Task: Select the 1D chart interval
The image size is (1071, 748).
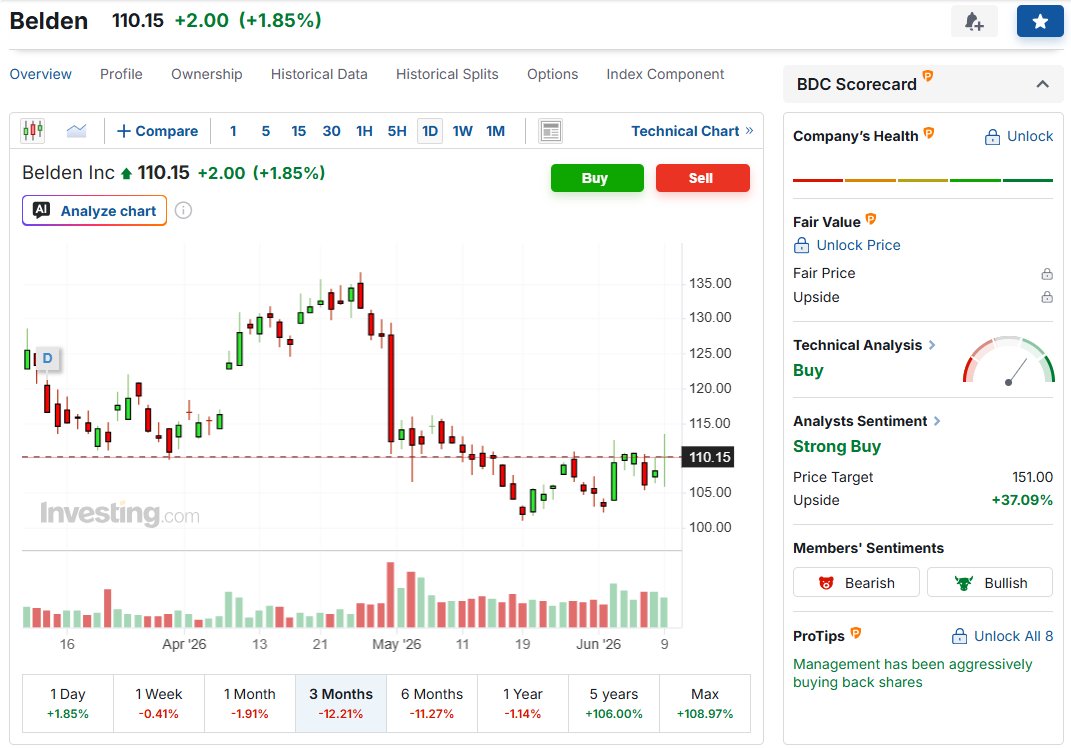Action: click(x=430, y=130)
